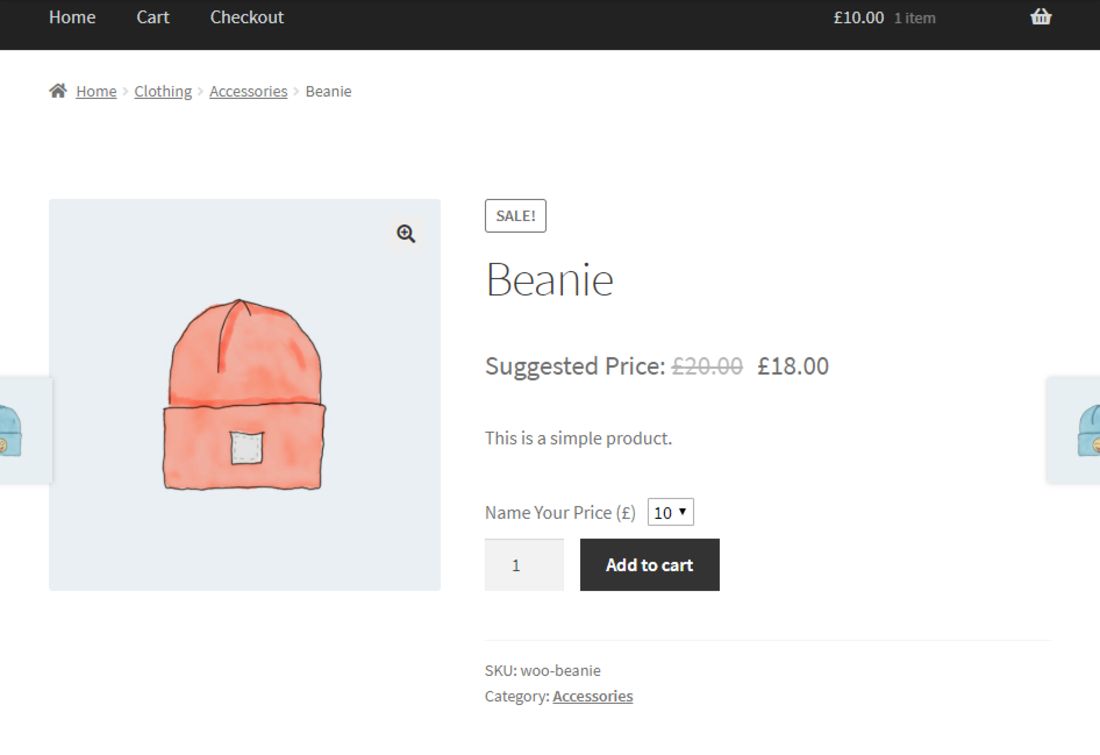Navigate to Clothing breadcrumb link
The width and height of the screenshot is (1100, 755).
click(x=163, y=91)
